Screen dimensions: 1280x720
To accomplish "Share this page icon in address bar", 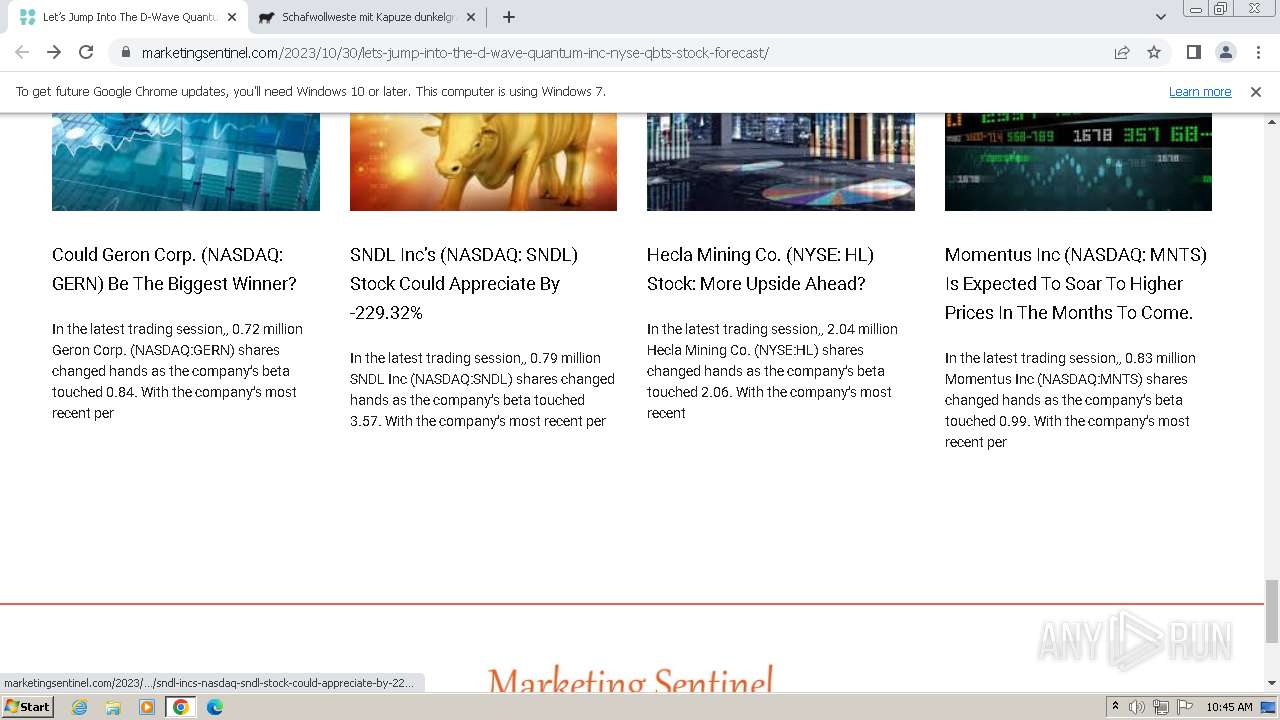I will [1122, 52].
